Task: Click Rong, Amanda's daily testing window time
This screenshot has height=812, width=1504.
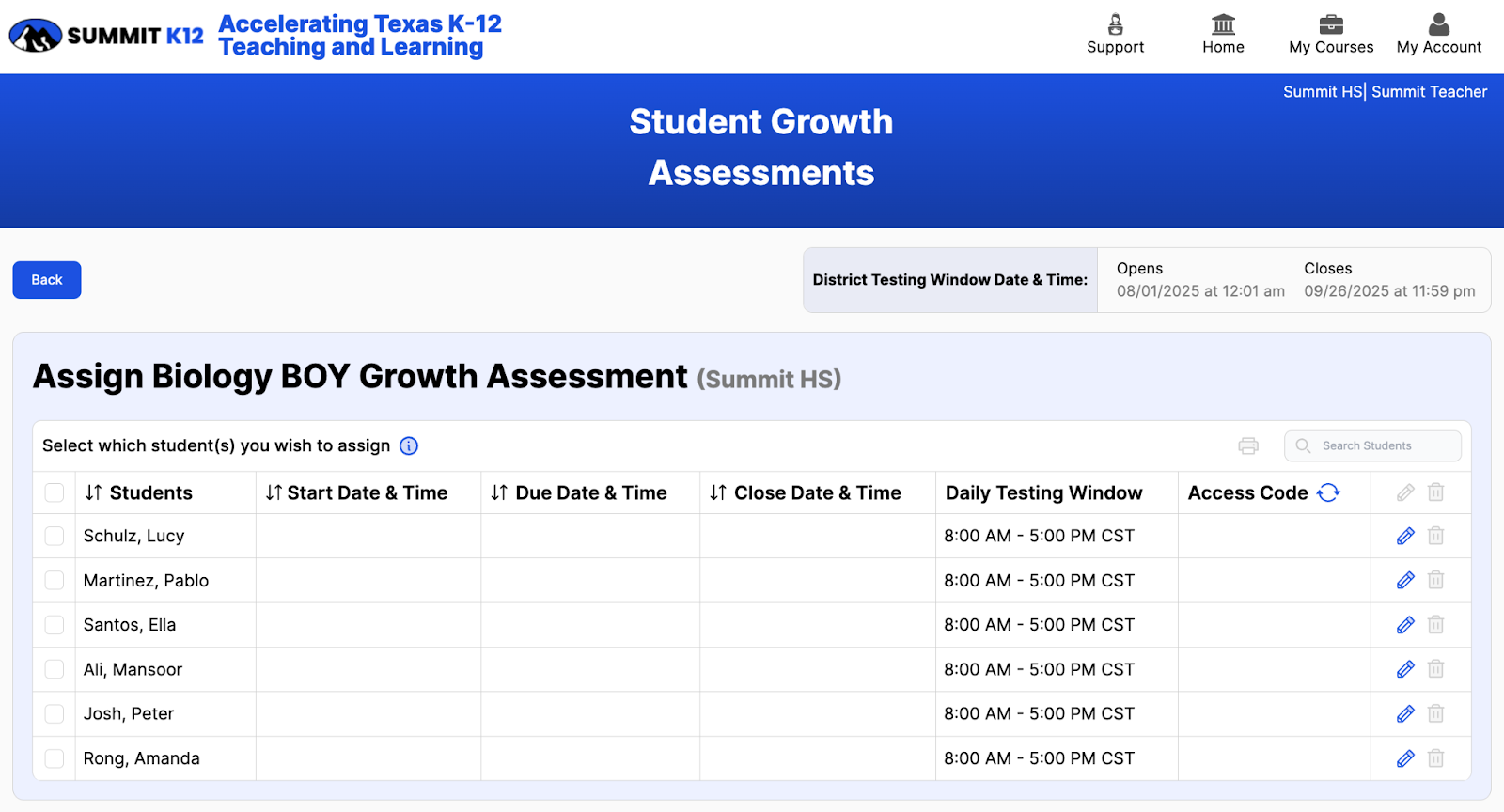Action: pos(1039,758)
